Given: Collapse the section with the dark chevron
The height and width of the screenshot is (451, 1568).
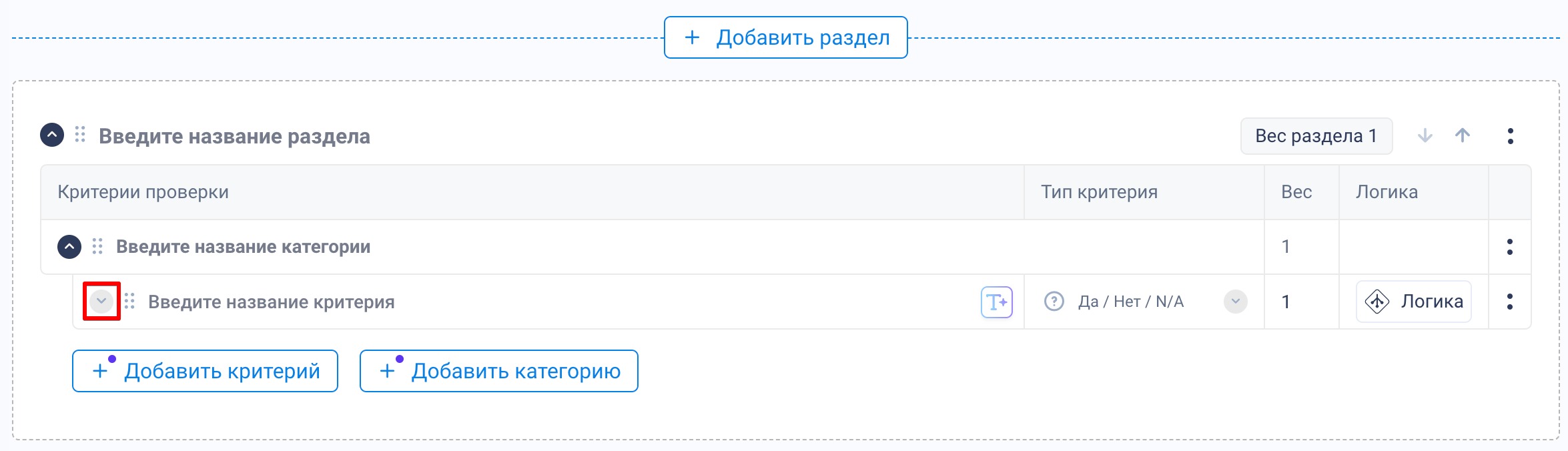Looking at the screenshot, I should (x=52, y=135).
